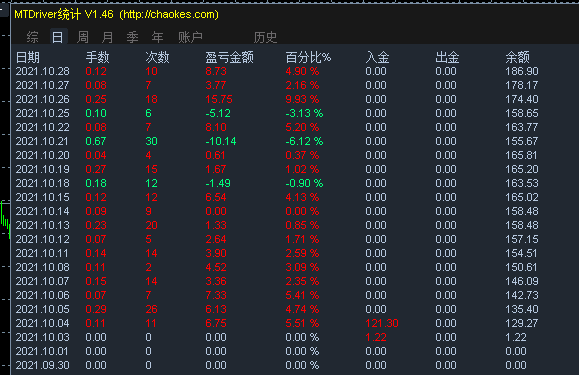Click the http://chaokes.com link in the title
The image size is (579, 375).
(x=169, y=14)
